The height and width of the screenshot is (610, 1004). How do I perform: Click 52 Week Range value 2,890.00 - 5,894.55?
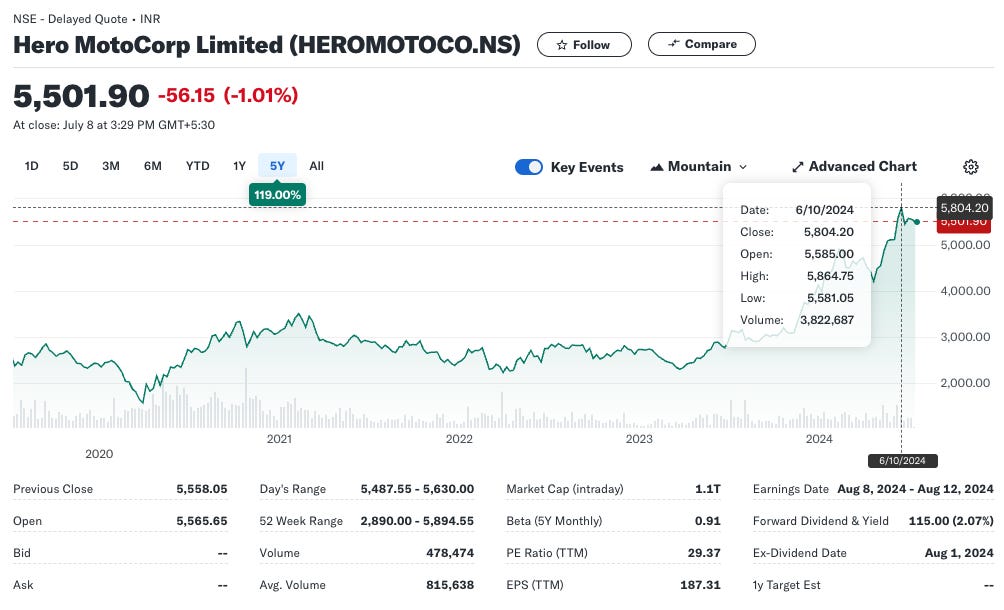point(417,521)
